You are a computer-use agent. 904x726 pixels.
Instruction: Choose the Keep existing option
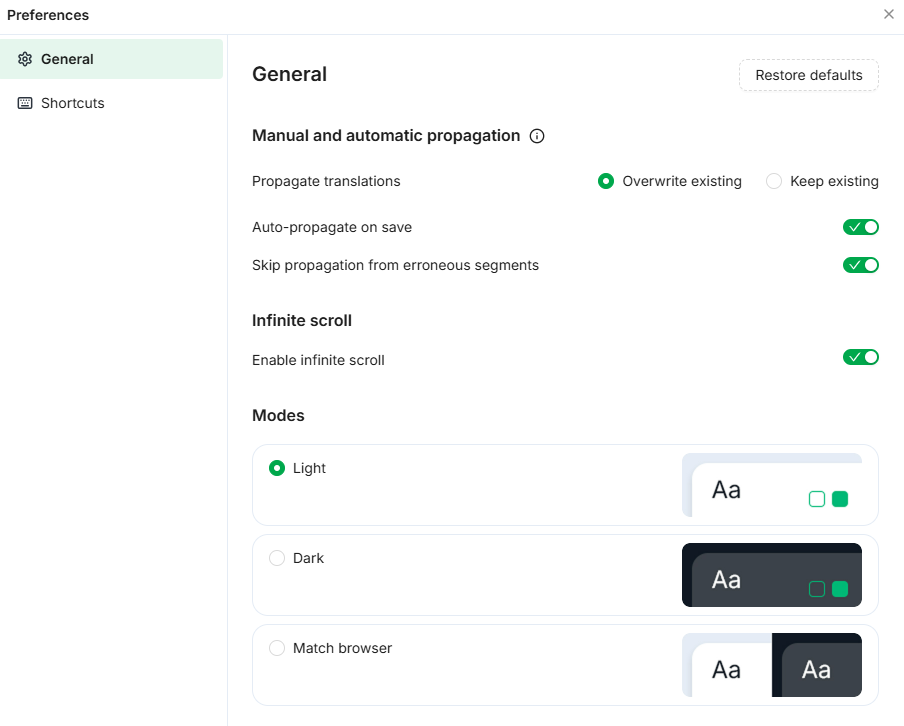[x=773, y=181]
